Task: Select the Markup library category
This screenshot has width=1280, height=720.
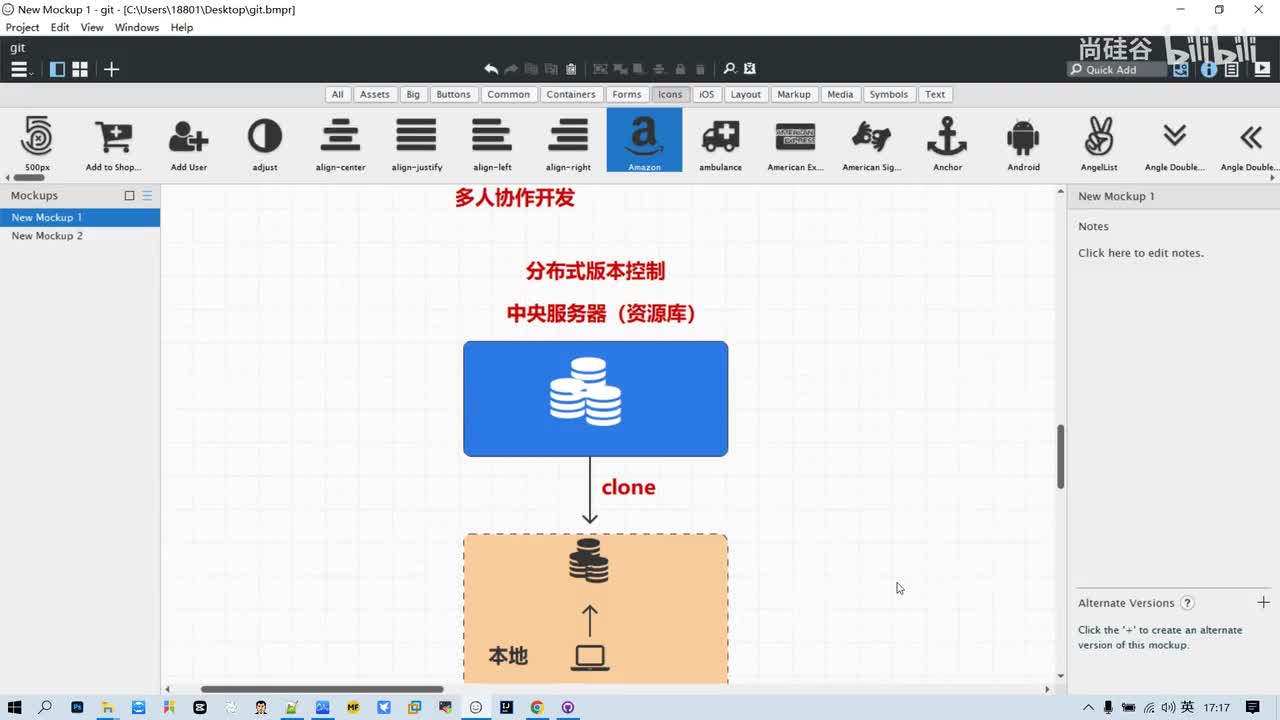Action: [x=794, y=94]
